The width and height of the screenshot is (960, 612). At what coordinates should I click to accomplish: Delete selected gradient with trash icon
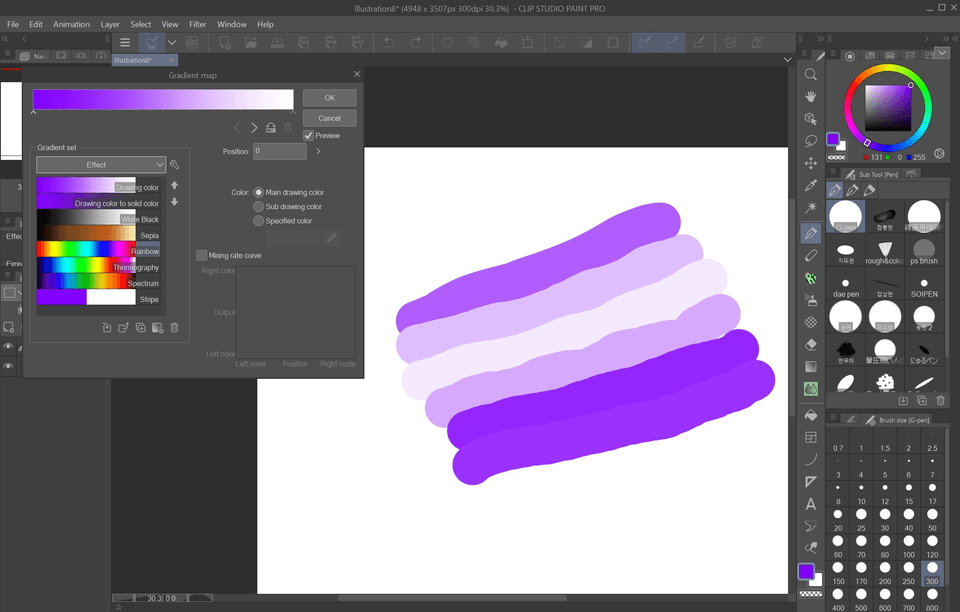click(x=174, y=328)
